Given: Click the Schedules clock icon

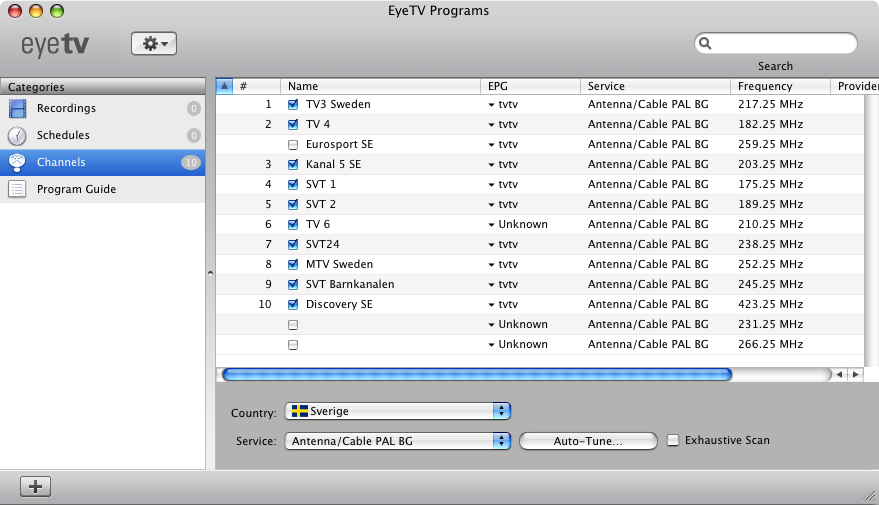Looking at the screenshot, I should tap(18, 135).
